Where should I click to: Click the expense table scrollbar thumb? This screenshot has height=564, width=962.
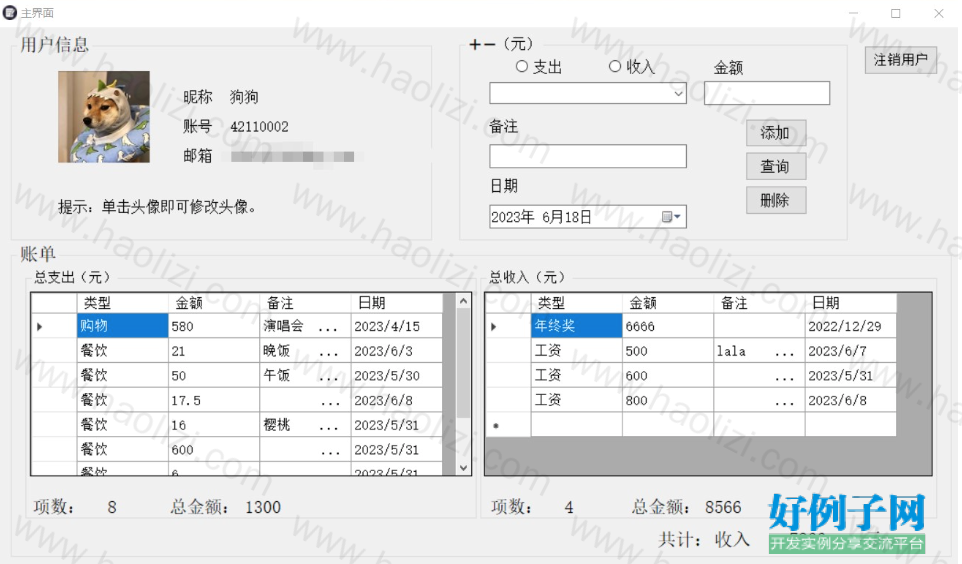click(x=464, y=364)
